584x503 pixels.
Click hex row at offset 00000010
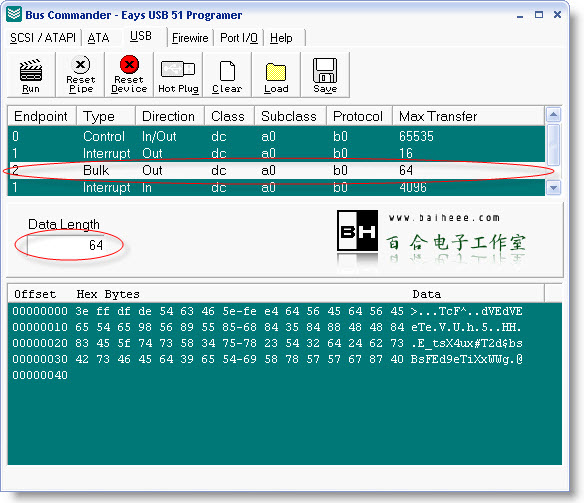(x=267, y=327)
